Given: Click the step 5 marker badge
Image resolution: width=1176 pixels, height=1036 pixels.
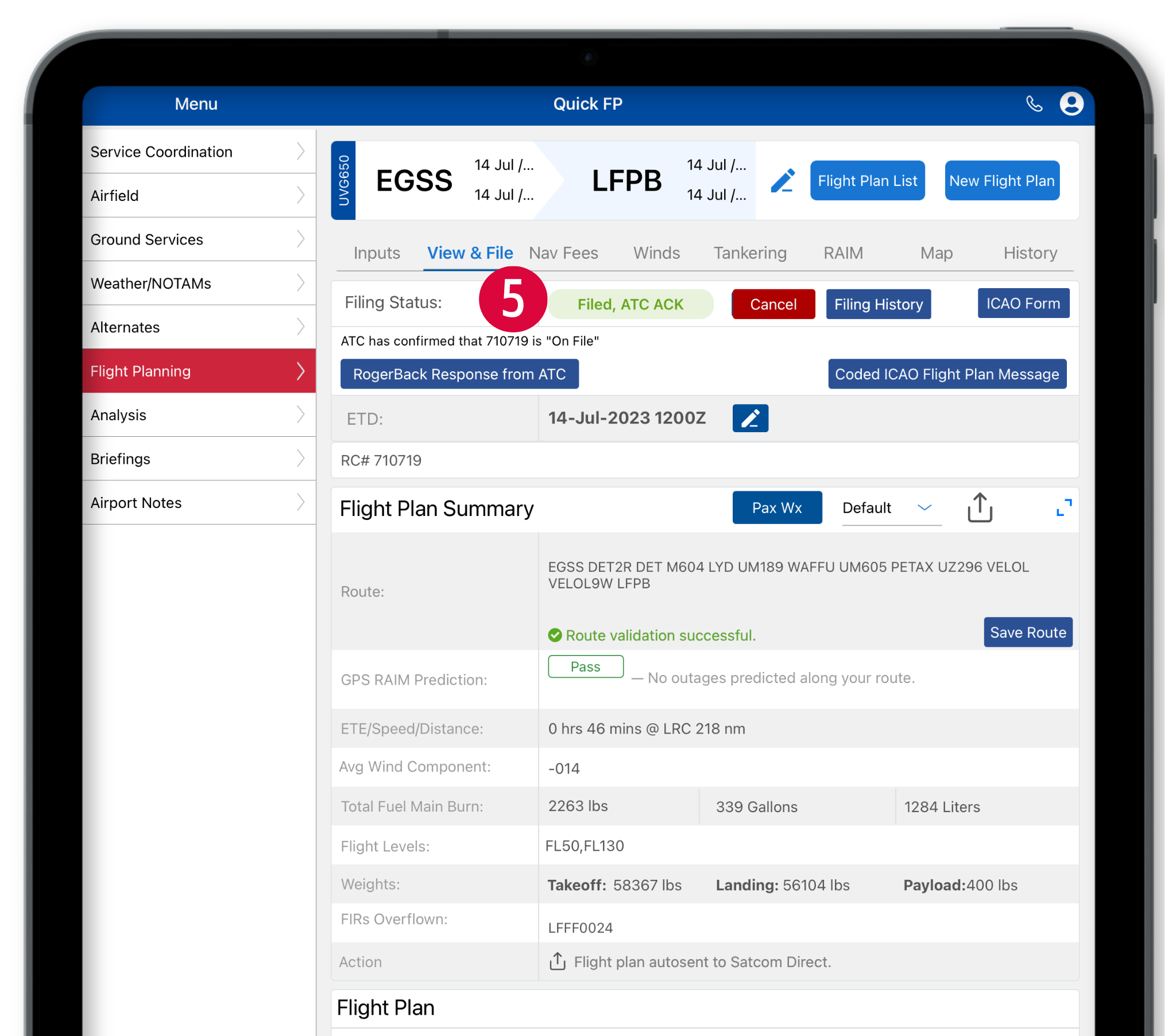Looking at the screenshot, I should click(x=512, y=300).
